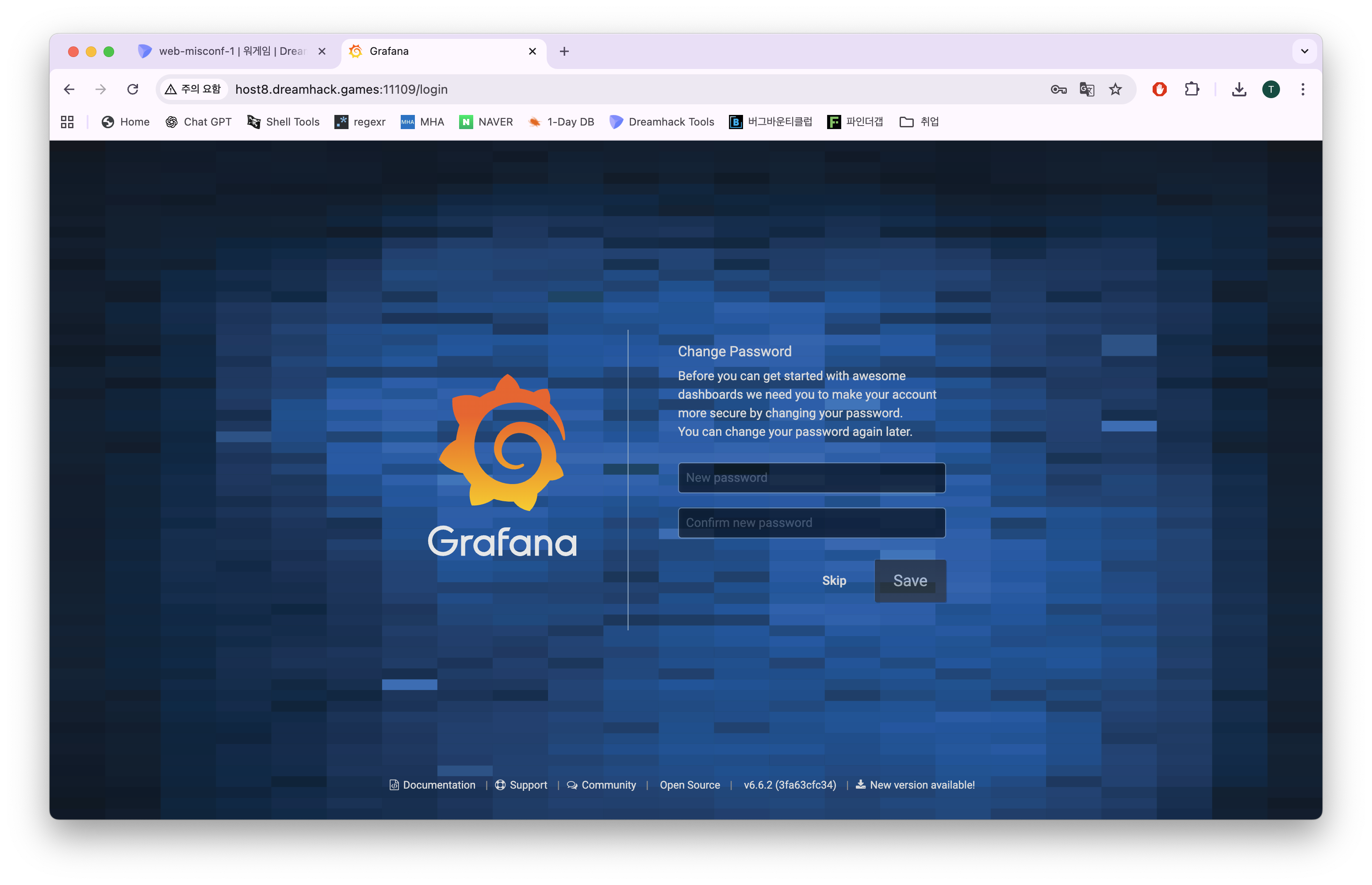The width and height of the screenshot is (1372, 885).
Task: Expand the tab search chevron
Action: tap(1304, 51)
